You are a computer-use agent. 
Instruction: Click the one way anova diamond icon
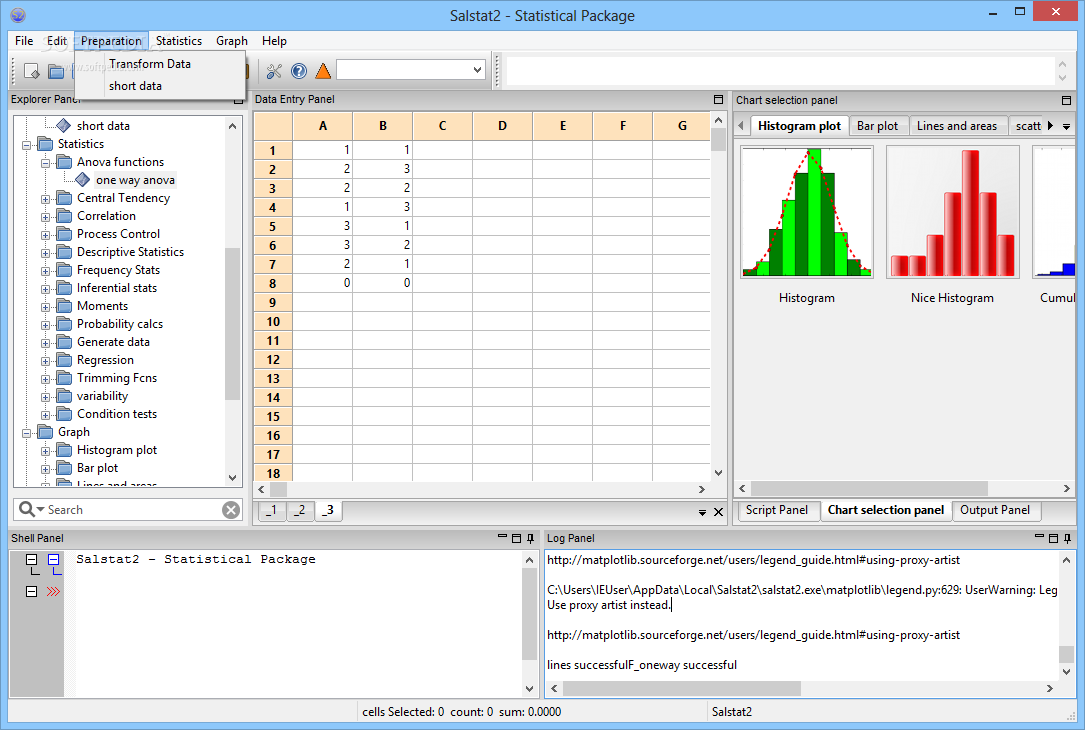pyautogui.click(x=82, y=180)
